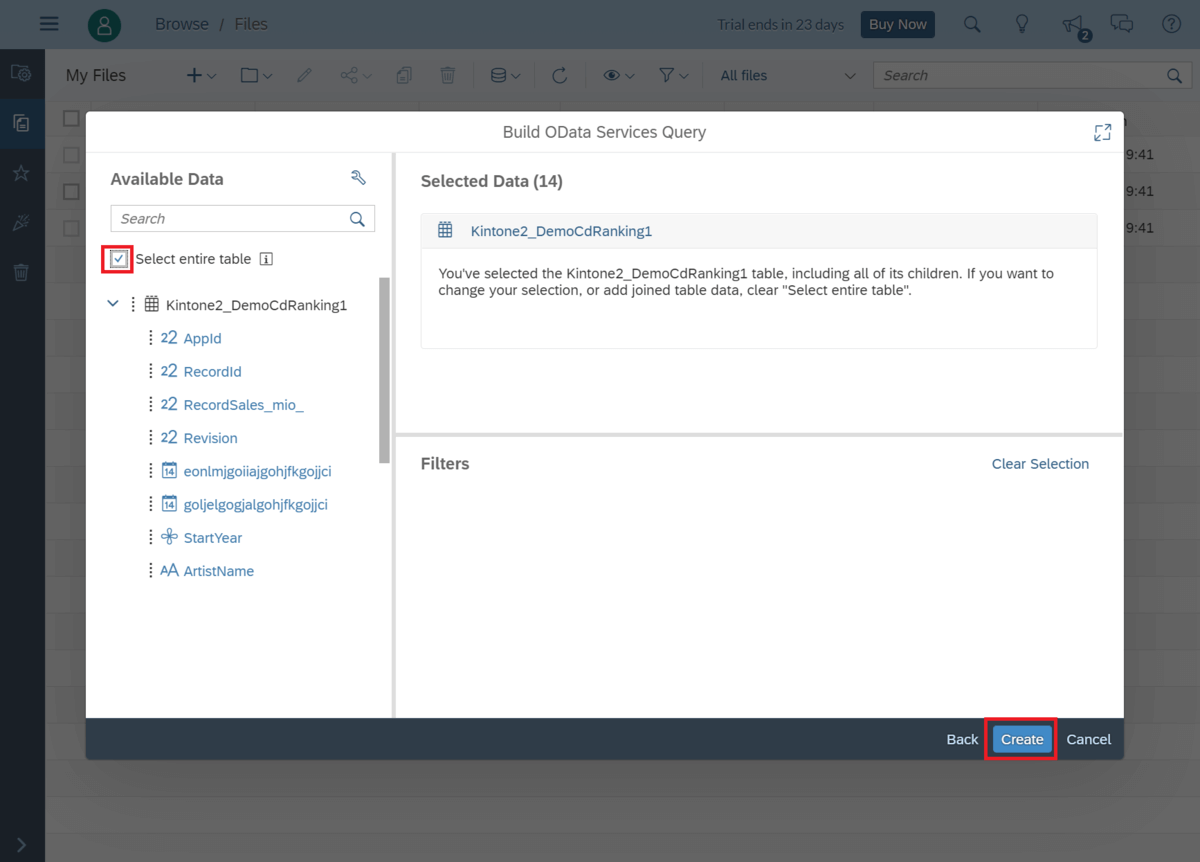The width and height of the screenshot is (1200, 862).
Task: Click the info icon beside Select entire table
Action: [x=266, y=259]
